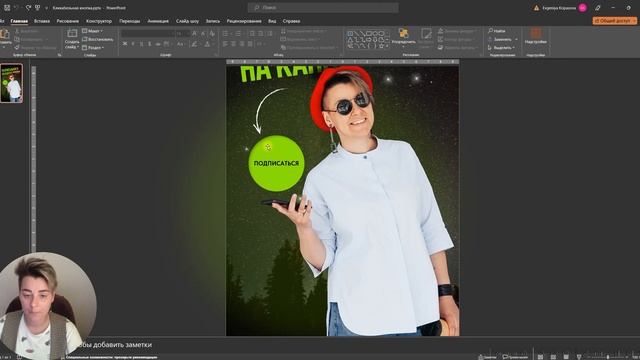The width and height of the screenshot is (640, 360).
Task: Open the Customize Quick Access Toolbar arrow
Action: click(47, 8)
